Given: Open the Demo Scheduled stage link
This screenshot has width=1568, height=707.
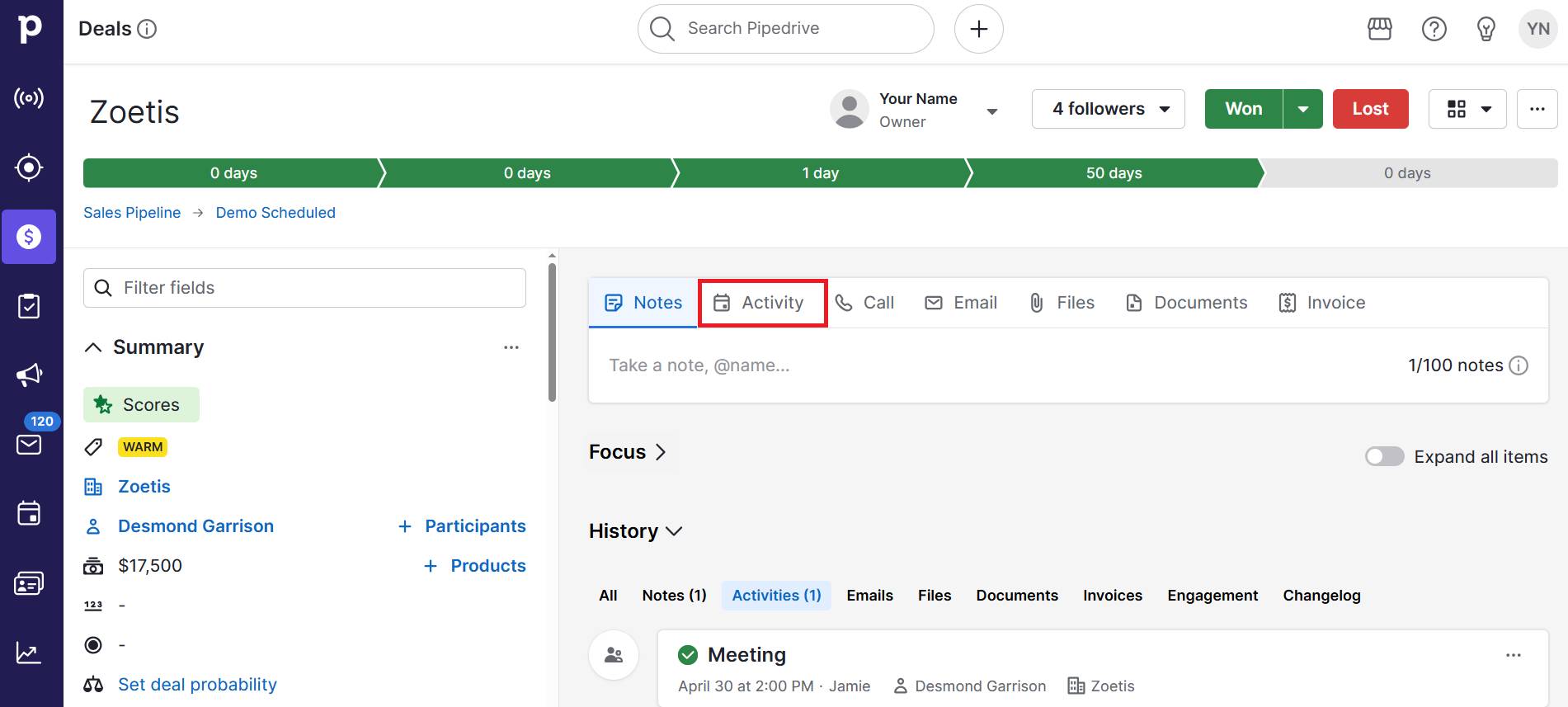Looking at the screenshot, I should coord(275,213).
